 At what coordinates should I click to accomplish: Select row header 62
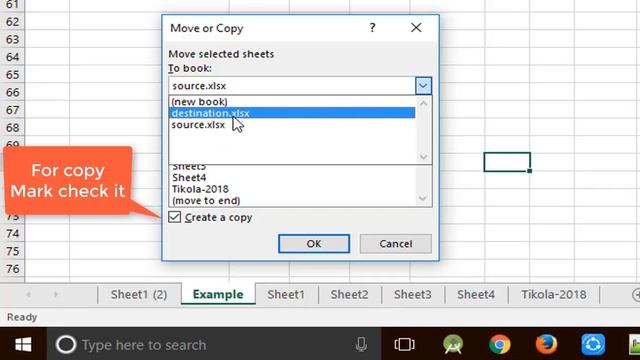[x=12, y=22]
